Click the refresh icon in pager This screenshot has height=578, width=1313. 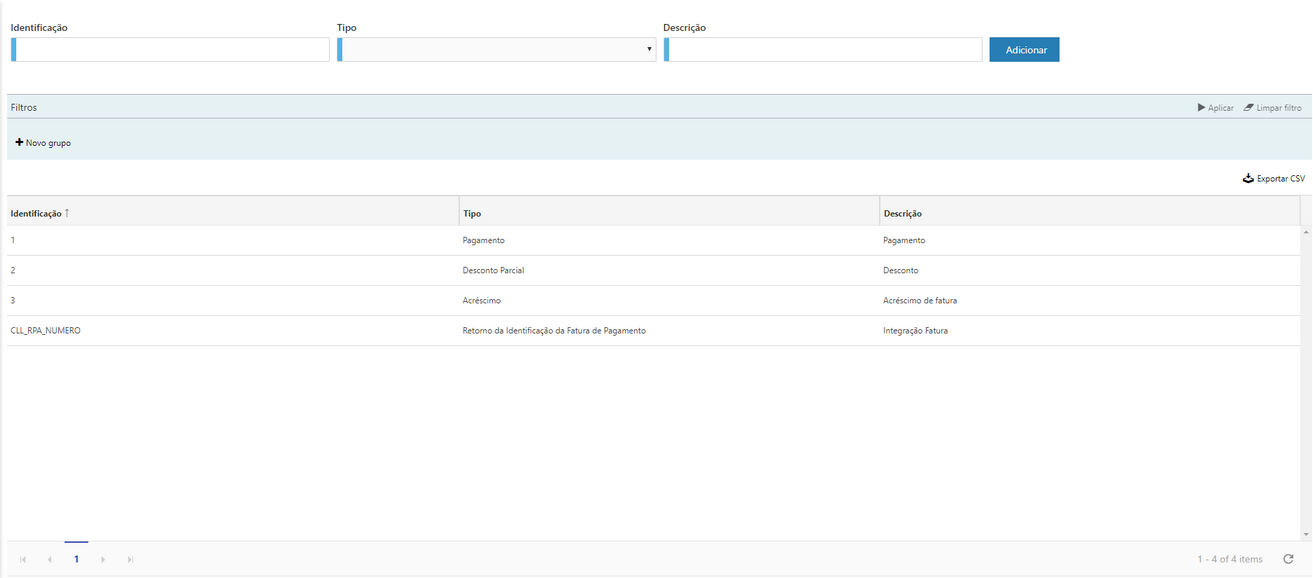(1288, 559)
